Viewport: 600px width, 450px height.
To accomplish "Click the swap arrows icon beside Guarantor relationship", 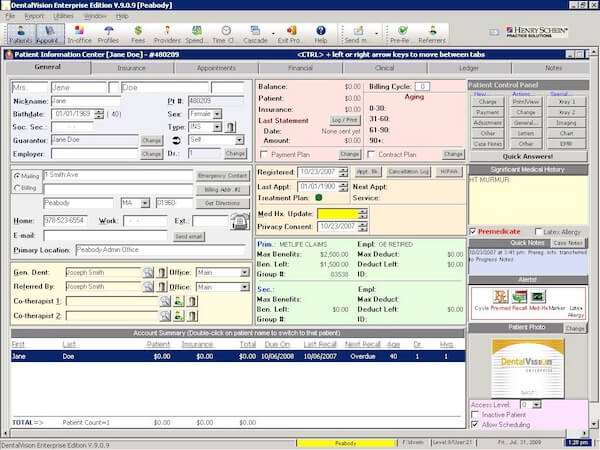I will (176, 140).
